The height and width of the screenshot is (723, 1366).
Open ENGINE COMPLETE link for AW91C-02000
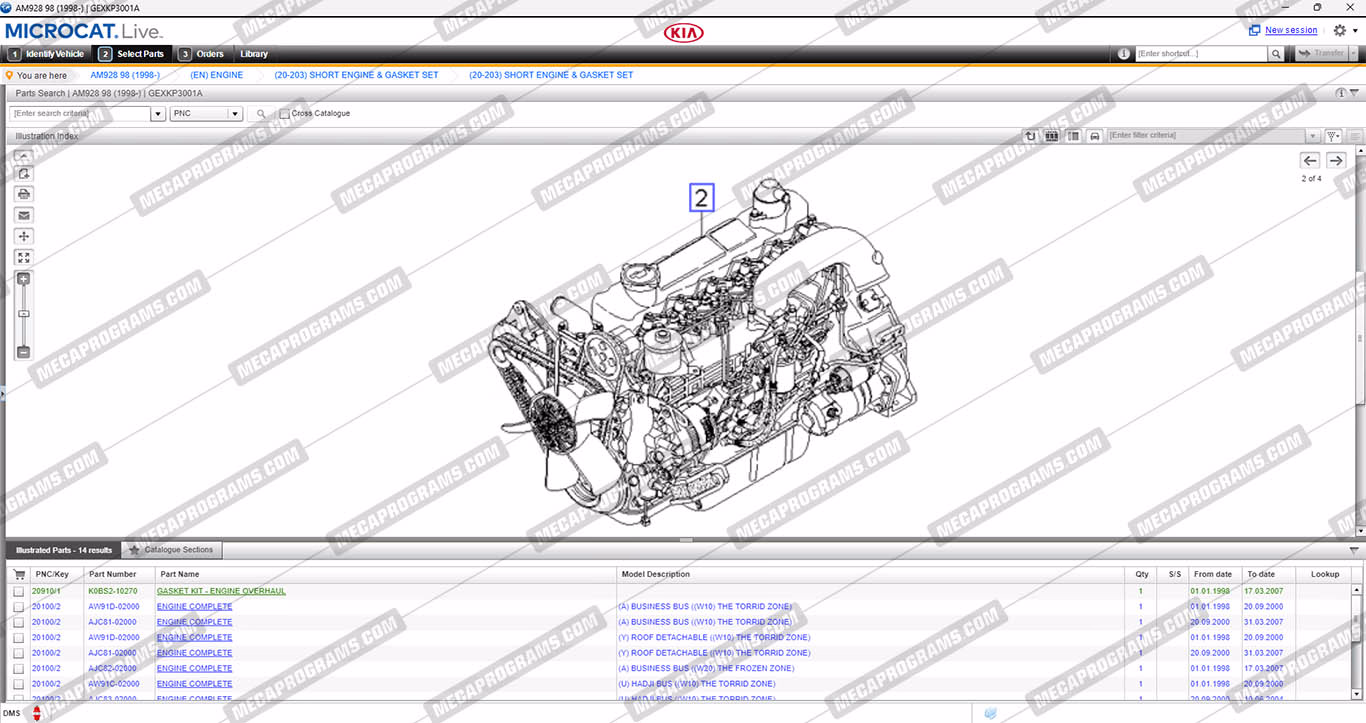194,684
